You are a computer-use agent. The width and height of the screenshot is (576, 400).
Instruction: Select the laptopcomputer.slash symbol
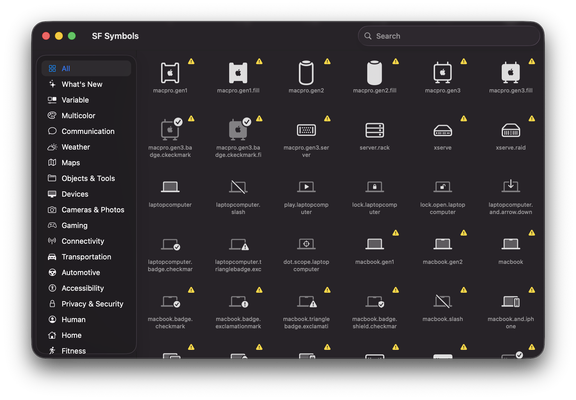238,187
